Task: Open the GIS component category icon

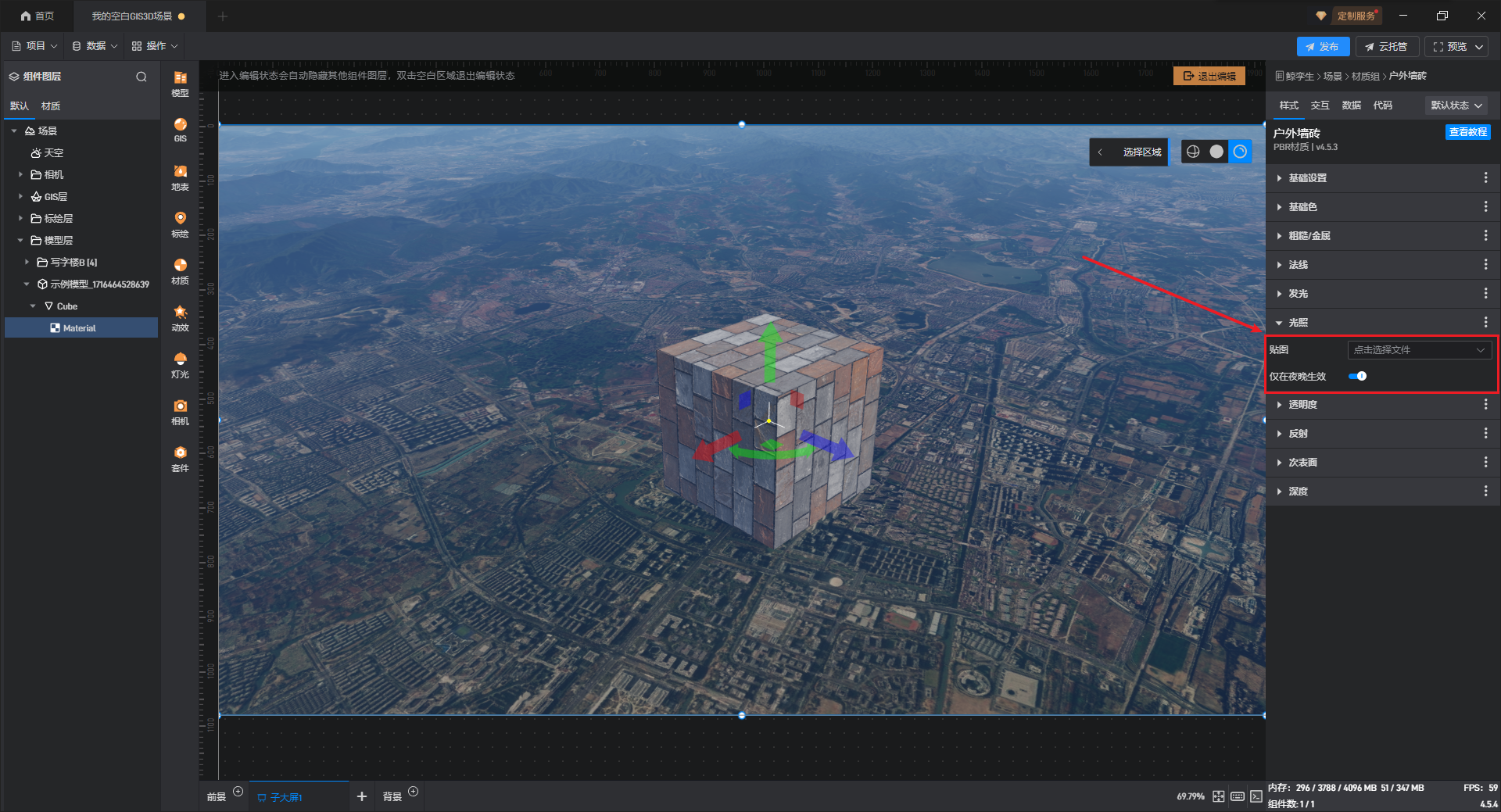Action: click(x=180, y=130)
